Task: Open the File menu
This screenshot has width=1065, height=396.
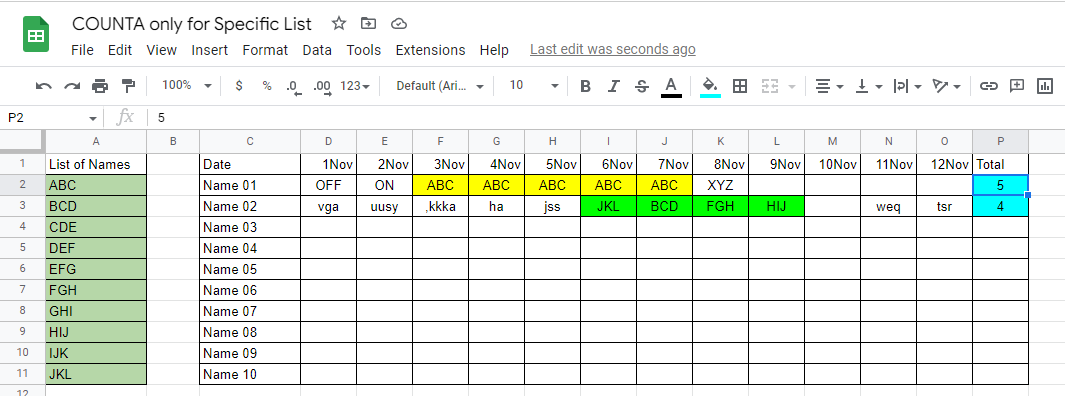Action: pos(82,50)
